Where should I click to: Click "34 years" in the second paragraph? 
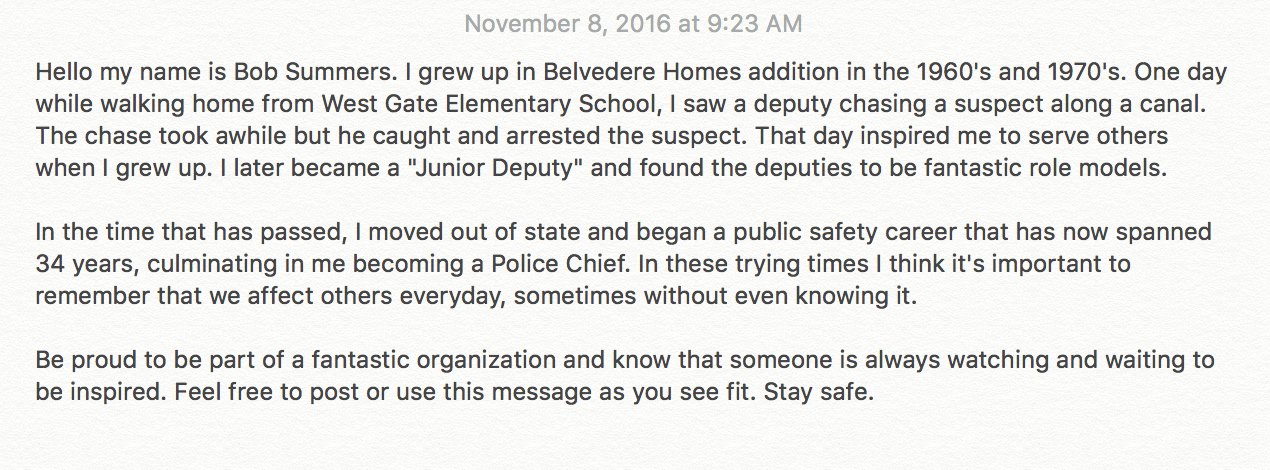coord(76,262)
